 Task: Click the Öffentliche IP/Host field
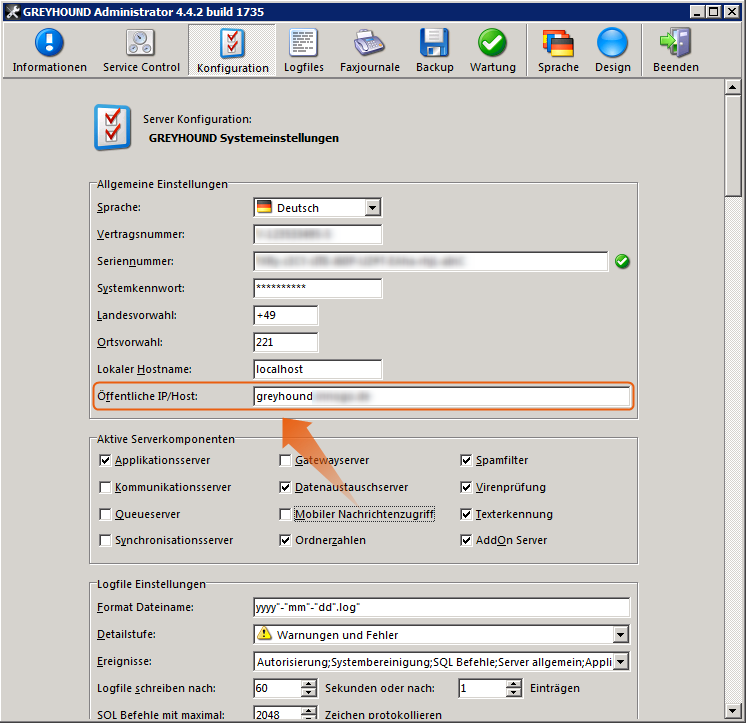[442, 396]
